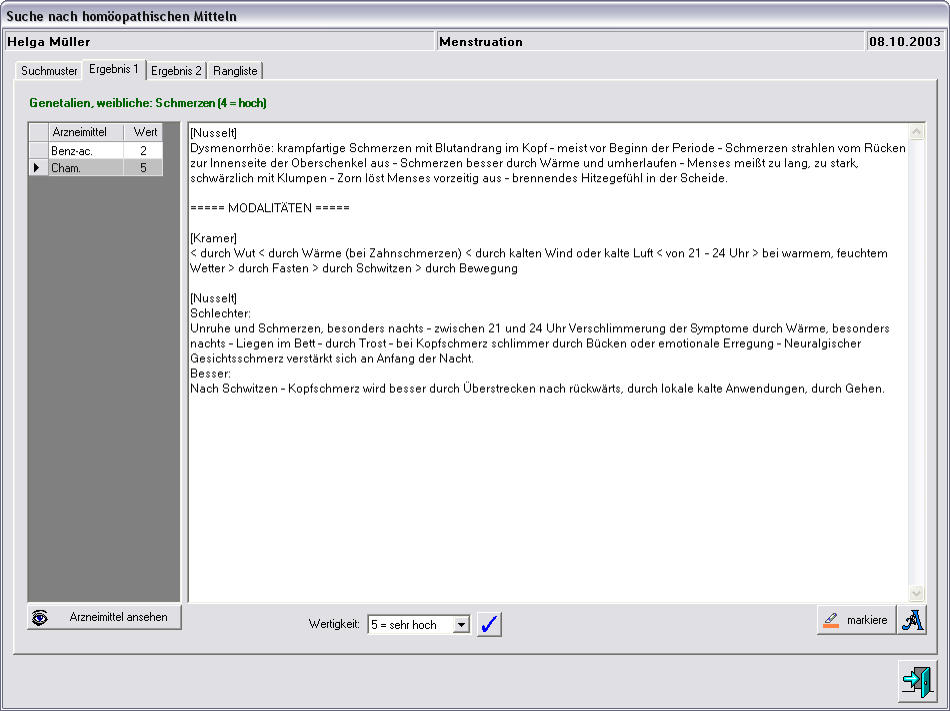Open the Ergebnis 2 tab
Image resolution: width=950 pixels, height=711 pixels.
[177, 71]
